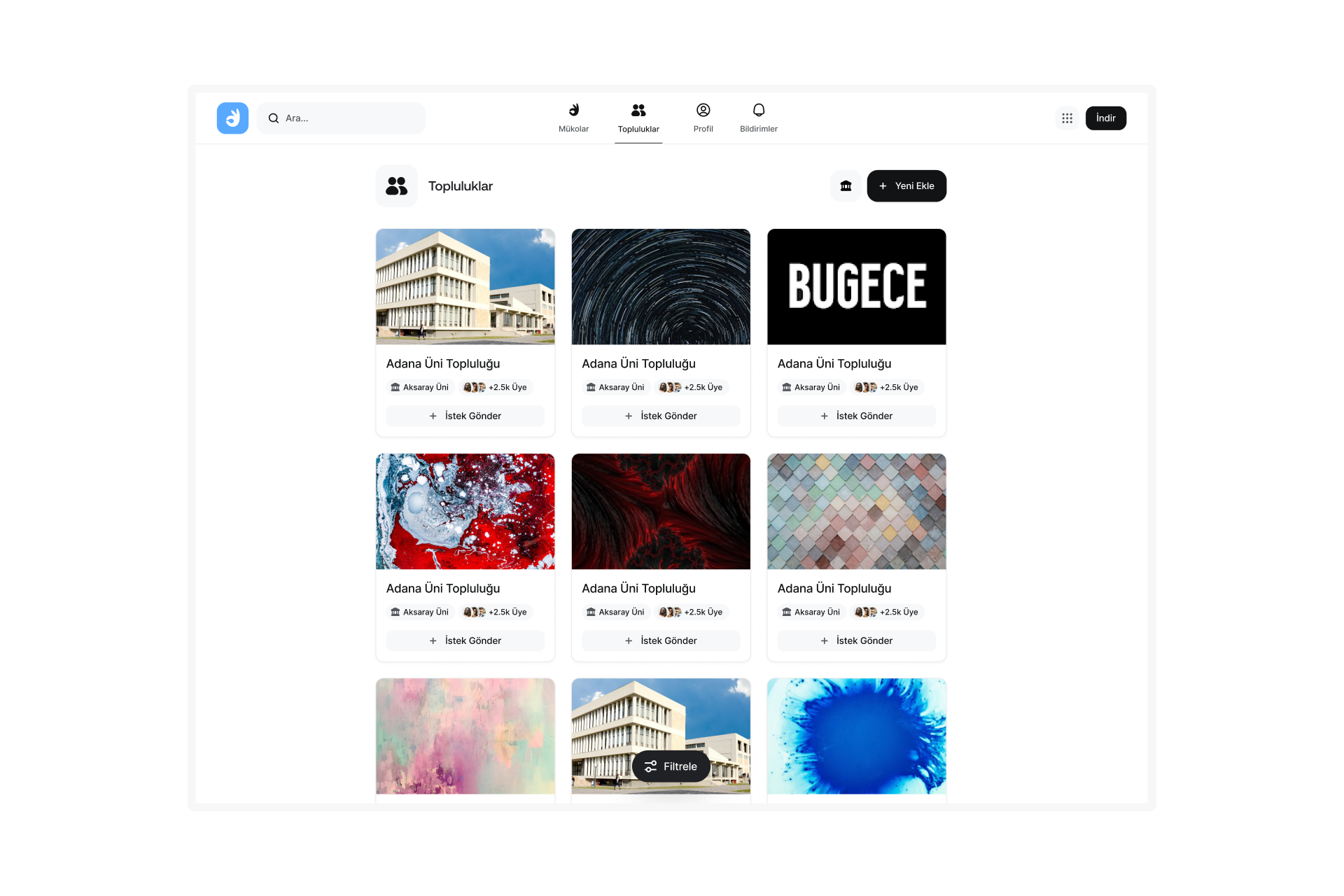Click the Aksaray Üni tag on the red swirl card
The height and width of the screenshot is (896, 1344).
(x=615, y=612)
